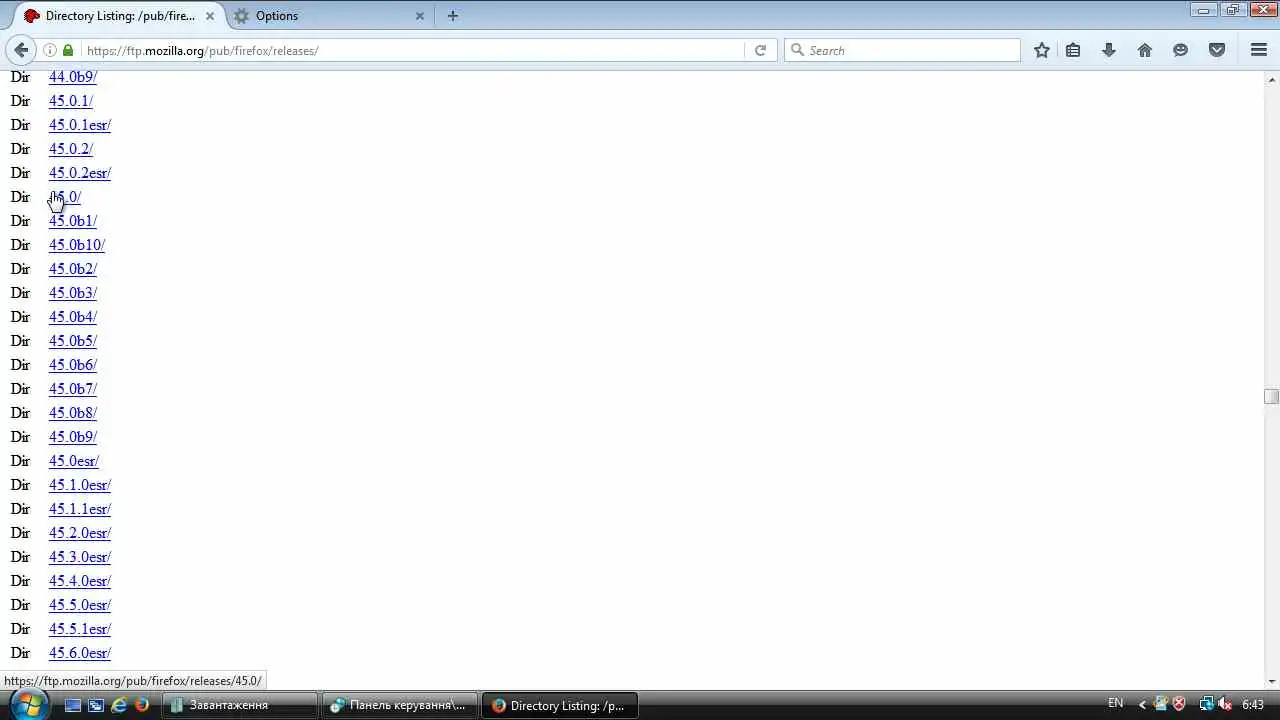Select the Directory Listing tab
The height and width of the screenshot is (720, 1280).
118,16
